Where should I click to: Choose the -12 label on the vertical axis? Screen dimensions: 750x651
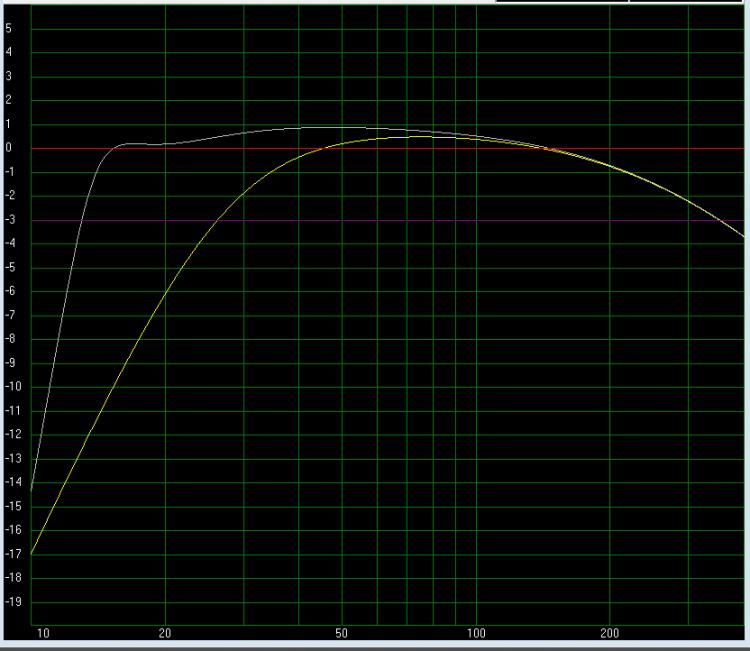[x=13, y=434]
